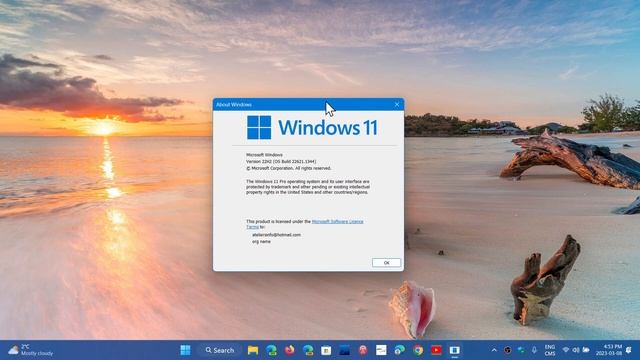Screen dimensions: 640x360
Task: Open the Wi-Fi network flyout
Action: coord(566,350)
